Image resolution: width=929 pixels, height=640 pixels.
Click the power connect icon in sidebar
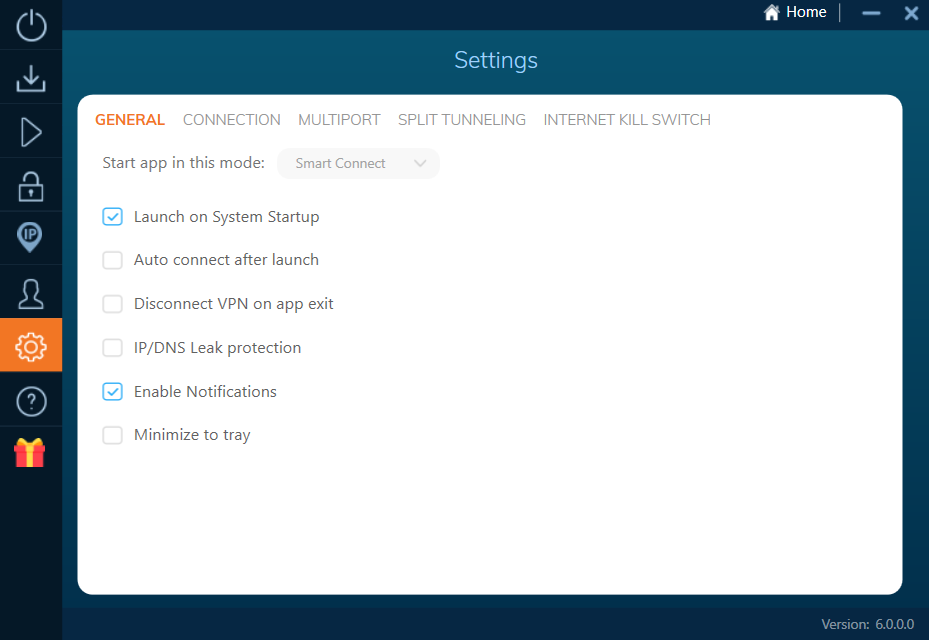pyautogui.click(x=31, y=25)
